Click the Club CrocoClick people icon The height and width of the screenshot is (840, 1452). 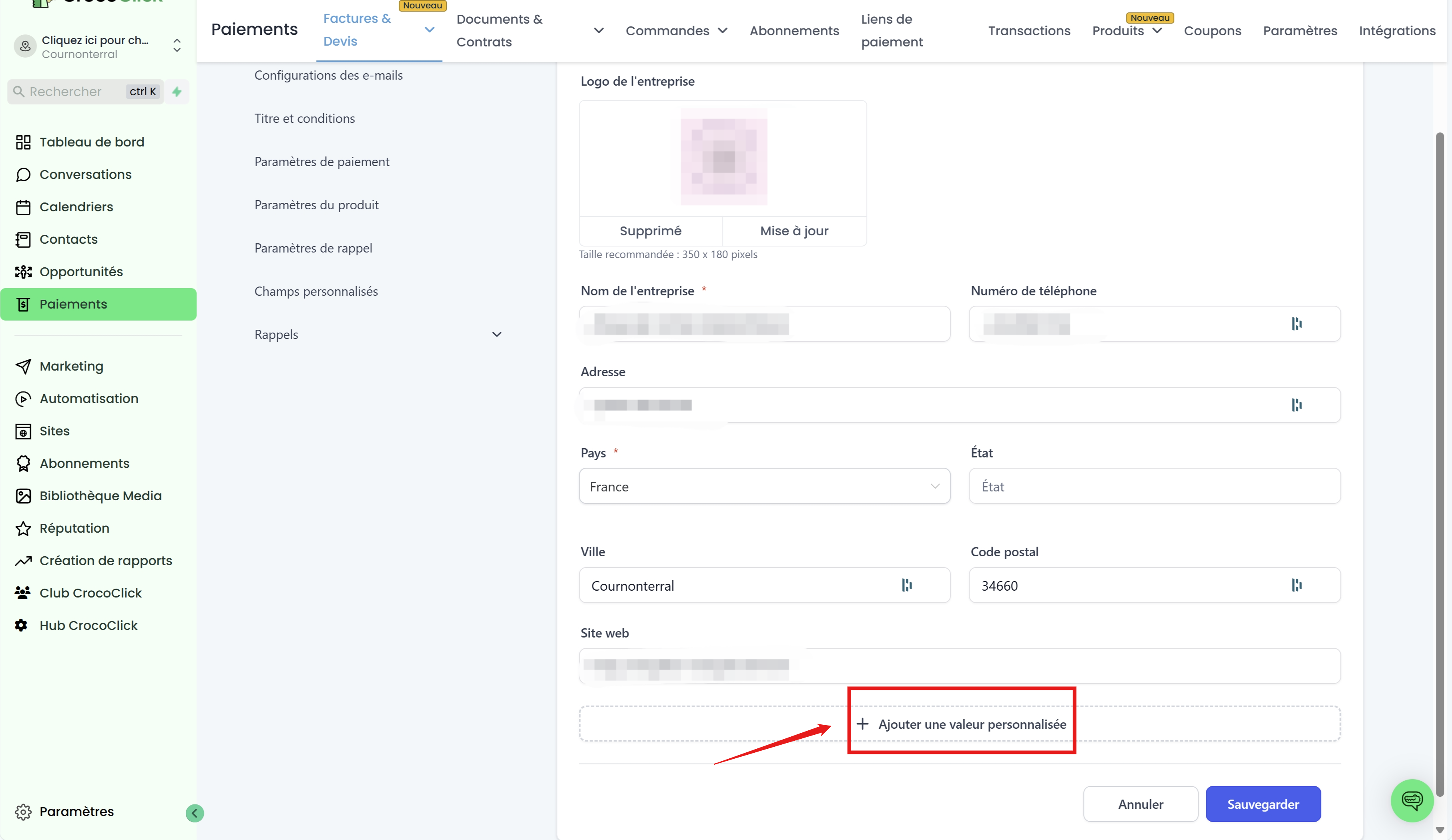23,593
